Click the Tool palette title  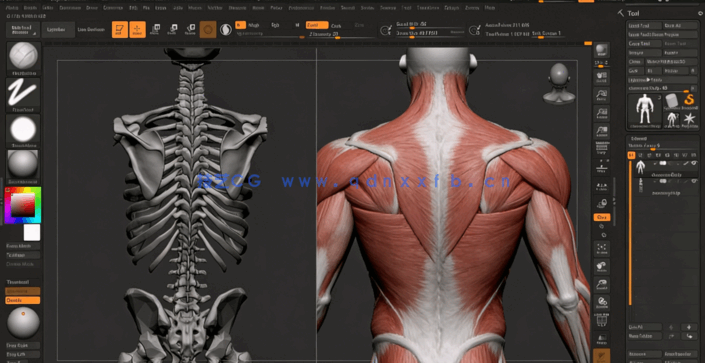634,13
